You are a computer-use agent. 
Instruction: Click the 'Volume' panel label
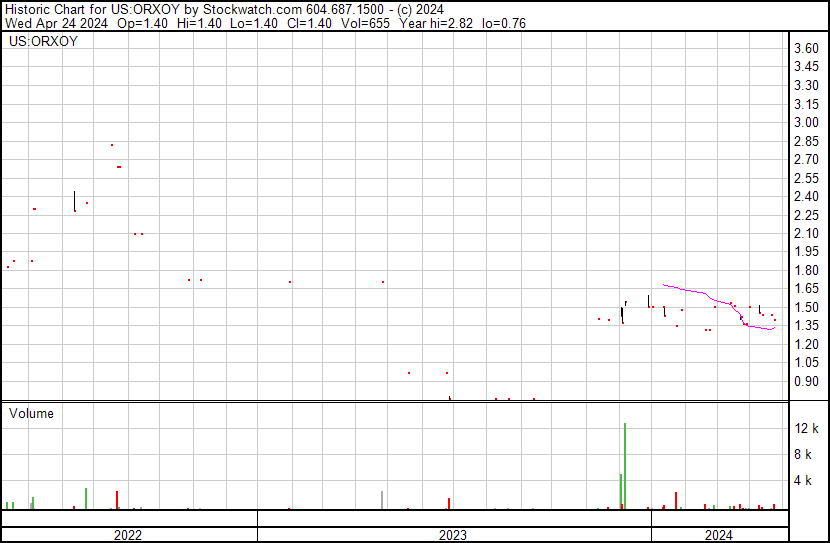coord(31,413)
